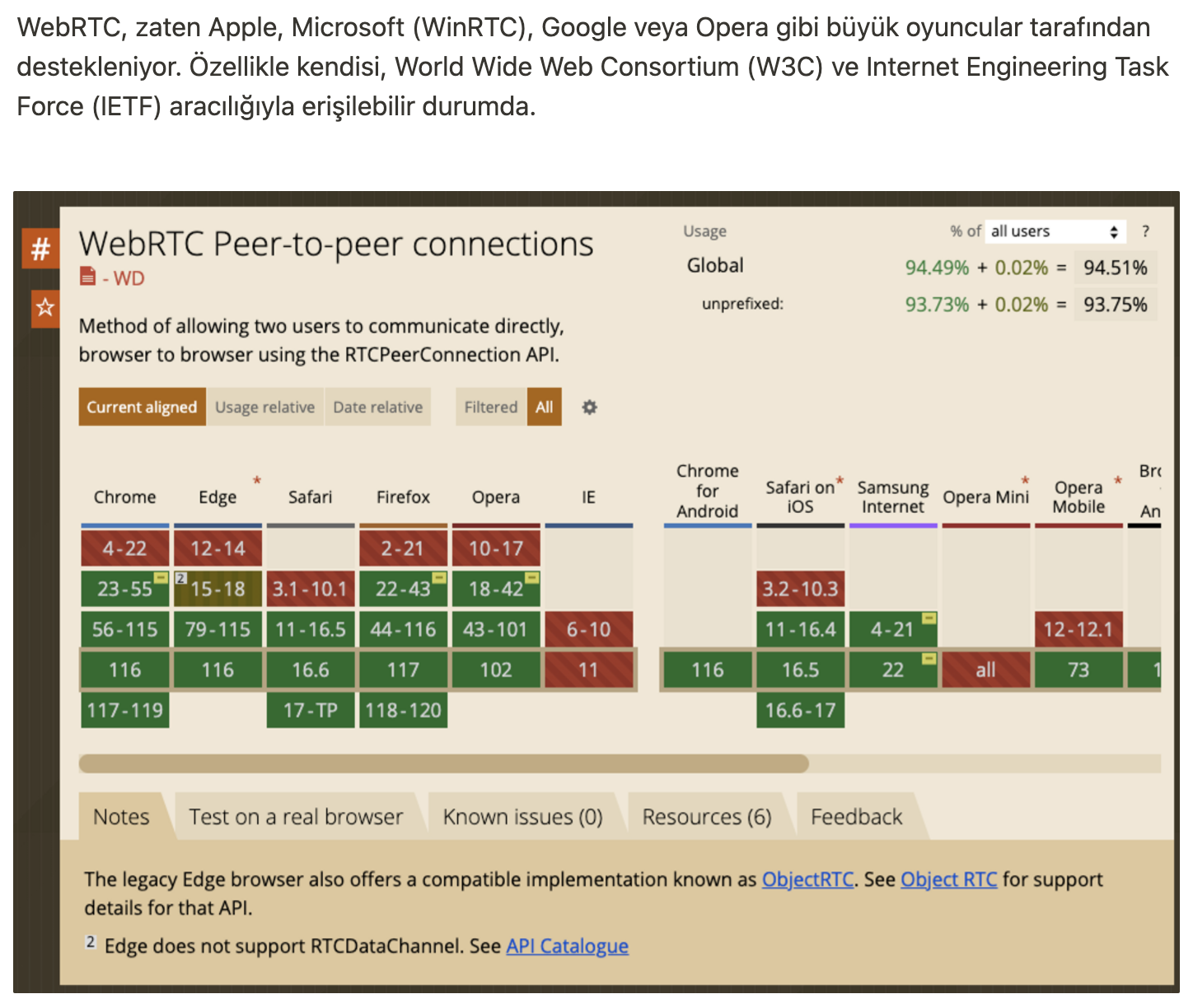Click the unprefixed 93.75% total
Viewport: 1193px width, 1008px height.
coord(1116,305)
